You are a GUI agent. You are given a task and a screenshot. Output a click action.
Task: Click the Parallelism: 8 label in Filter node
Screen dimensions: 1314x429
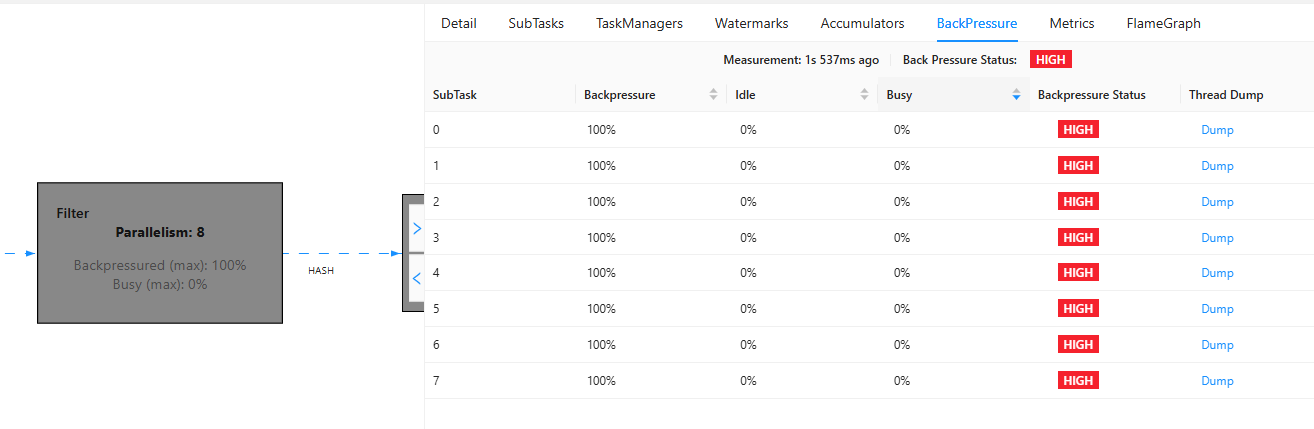(160, 232)
